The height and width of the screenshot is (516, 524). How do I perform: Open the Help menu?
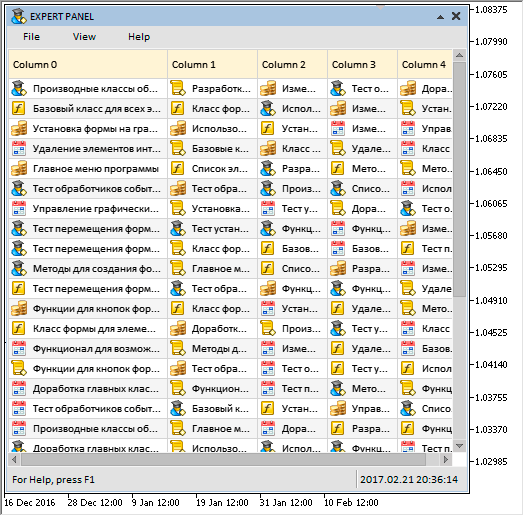(x=139, y=37)
